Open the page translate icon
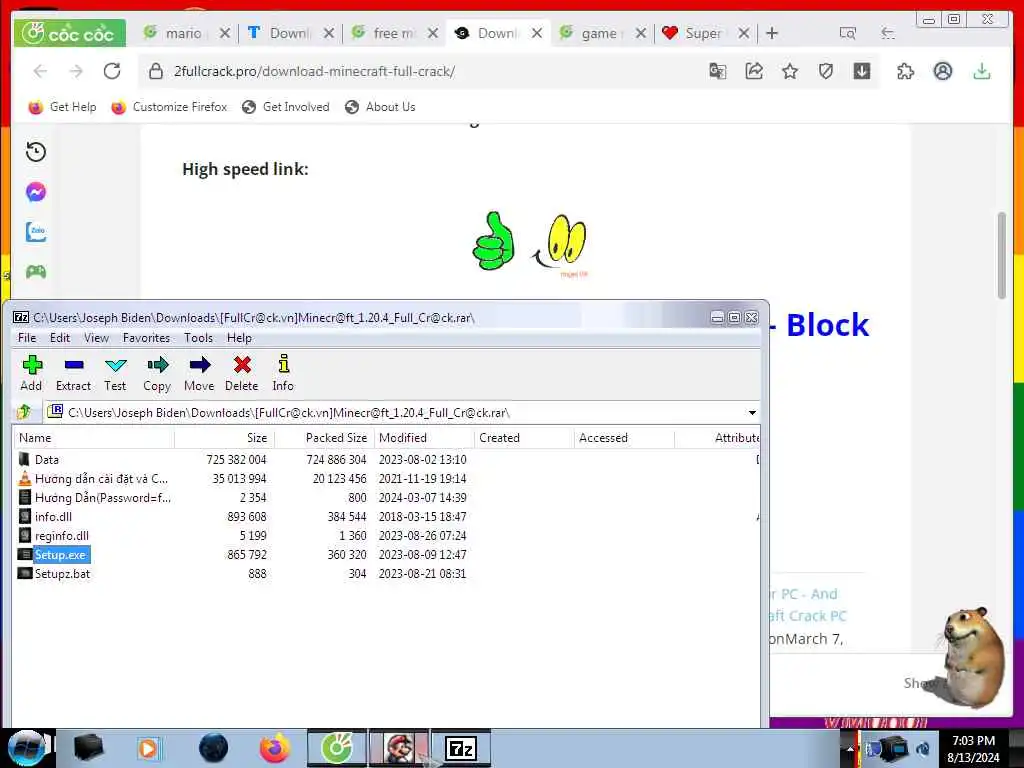This screenshot has width=1024, height=768. [718, 71]
